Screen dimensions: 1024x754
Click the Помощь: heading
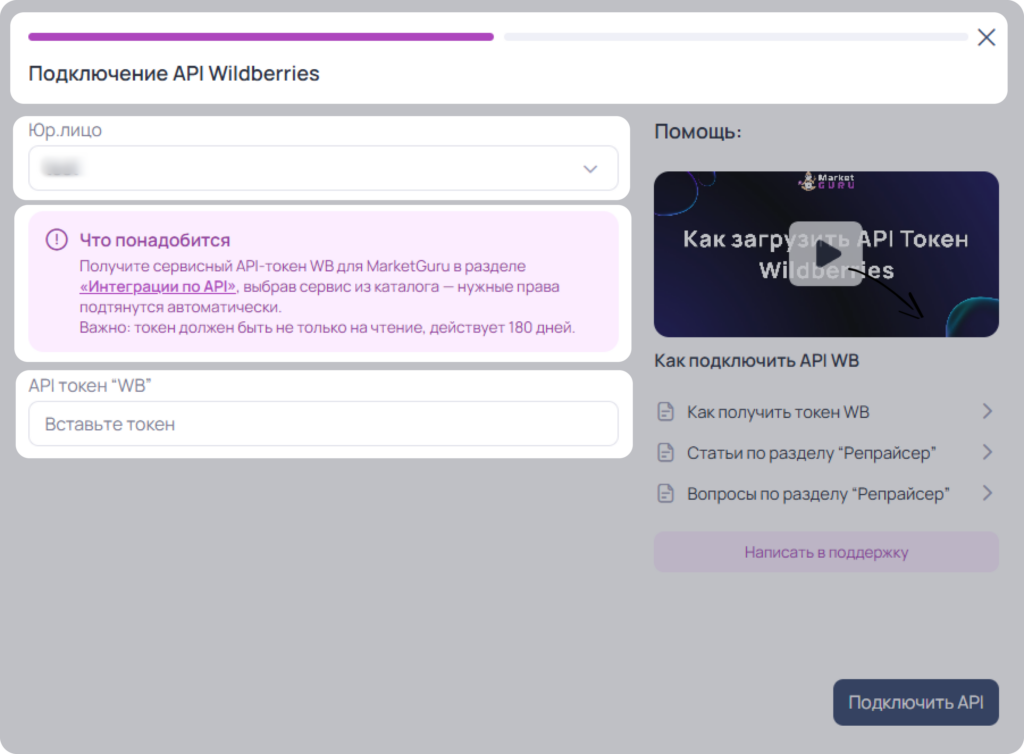(697, 132)
